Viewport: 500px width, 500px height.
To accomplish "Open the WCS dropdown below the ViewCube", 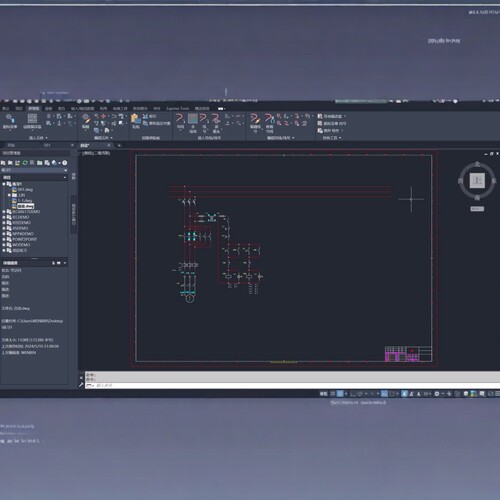I will point(477,209).
